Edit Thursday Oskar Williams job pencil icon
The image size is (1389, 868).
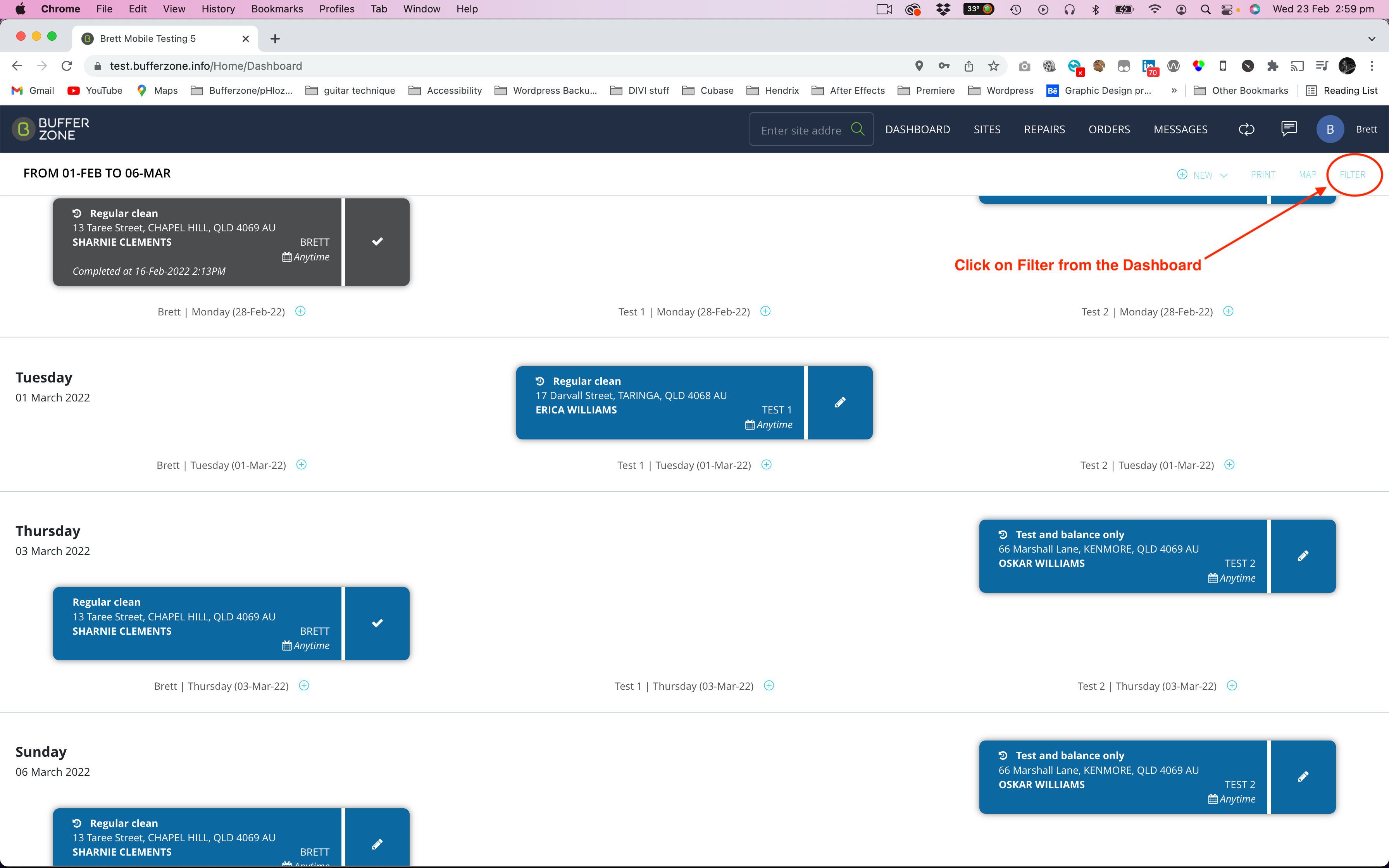(1303, 556)
